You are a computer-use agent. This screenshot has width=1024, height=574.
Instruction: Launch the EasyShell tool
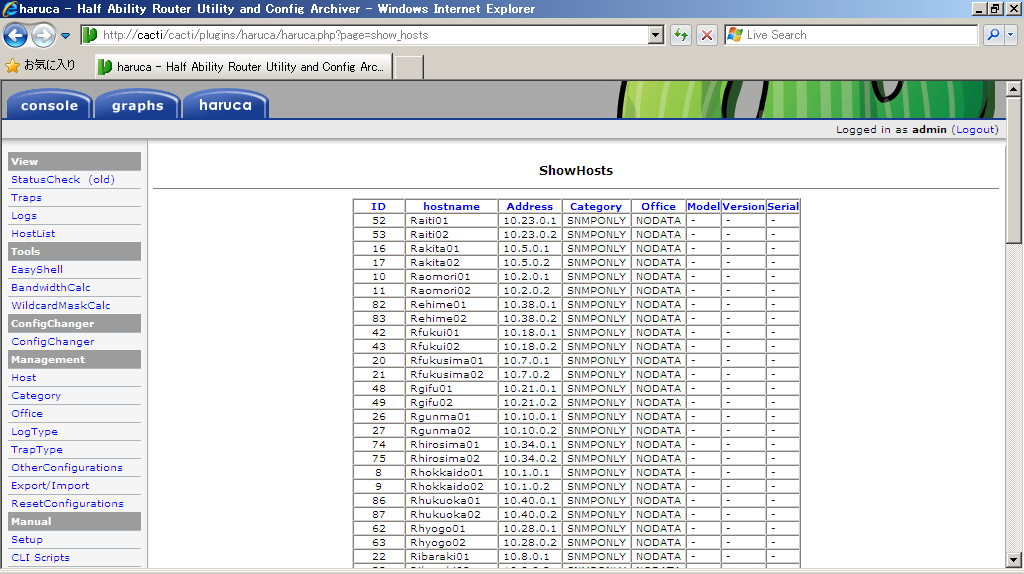[x=37, y=269]
